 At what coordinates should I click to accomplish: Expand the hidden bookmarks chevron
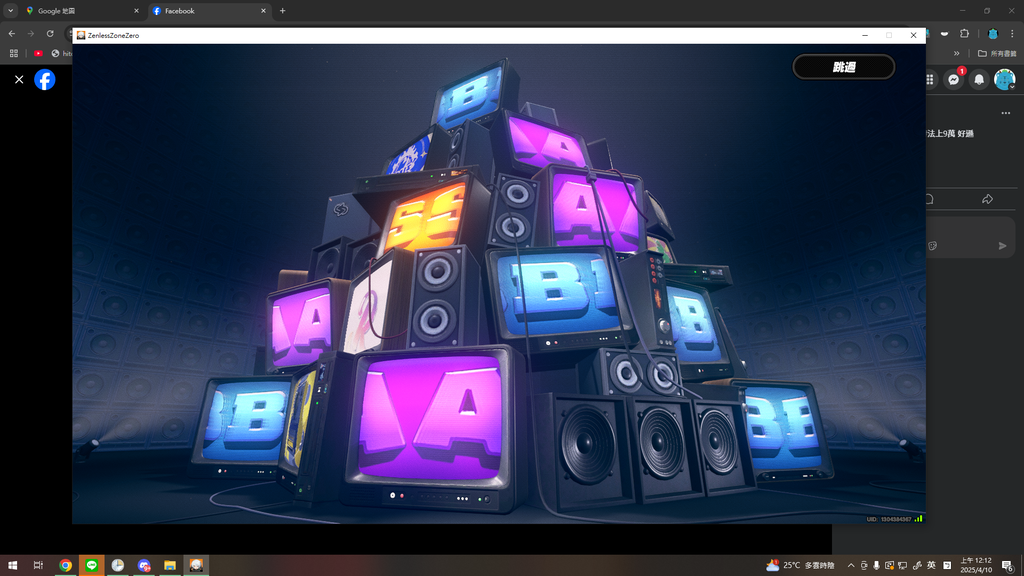[957, 54]
